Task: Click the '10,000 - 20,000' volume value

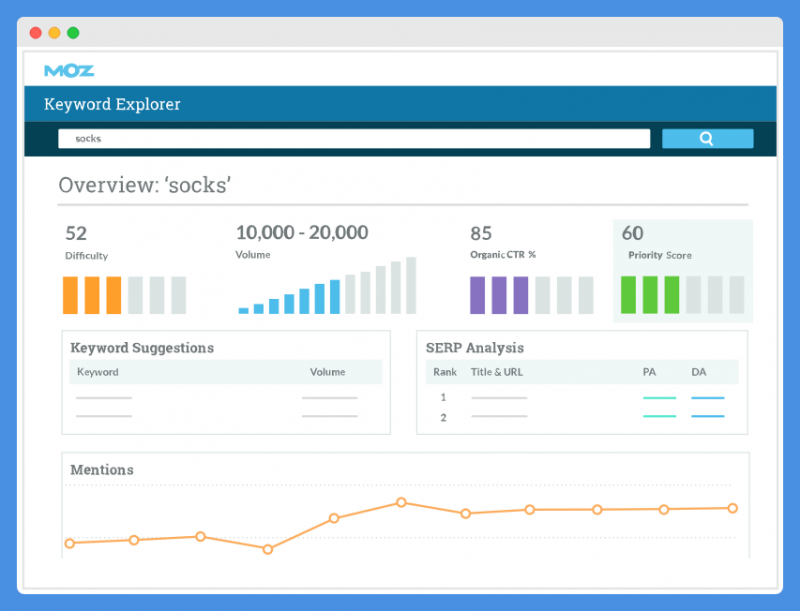Action: [302, 233]
